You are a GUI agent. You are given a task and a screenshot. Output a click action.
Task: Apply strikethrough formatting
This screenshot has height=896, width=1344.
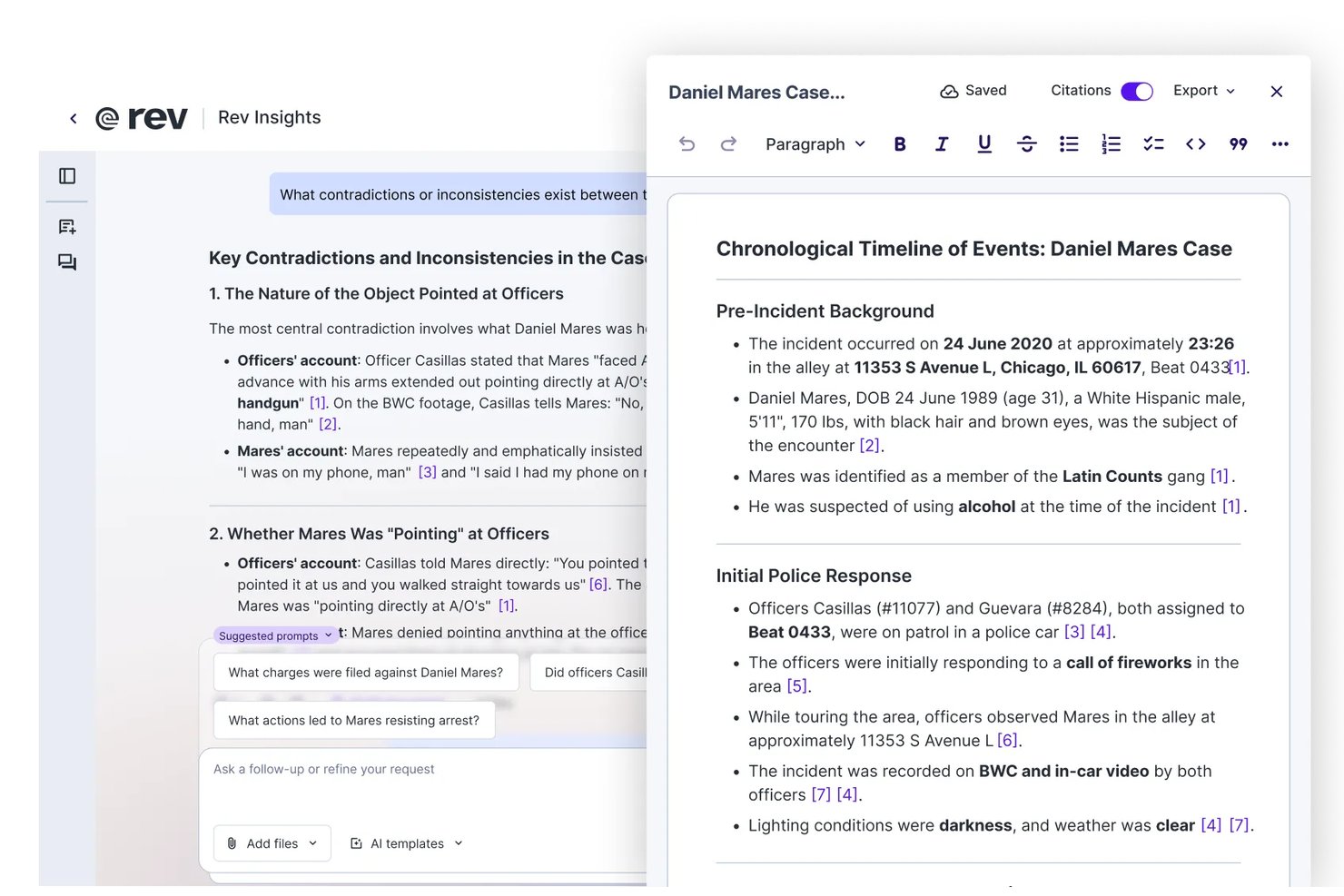[x=1026, y=143]
